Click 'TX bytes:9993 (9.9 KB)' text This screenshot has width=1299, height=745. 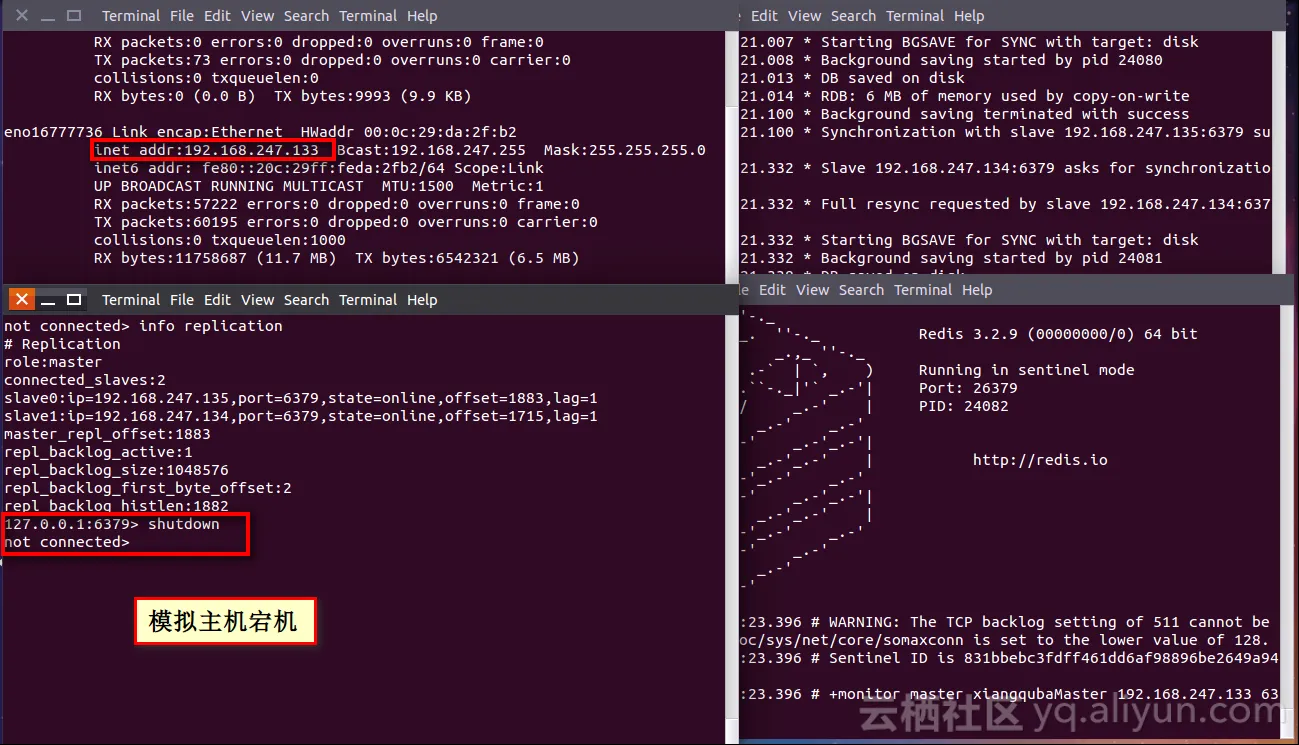tap(372, 96)
